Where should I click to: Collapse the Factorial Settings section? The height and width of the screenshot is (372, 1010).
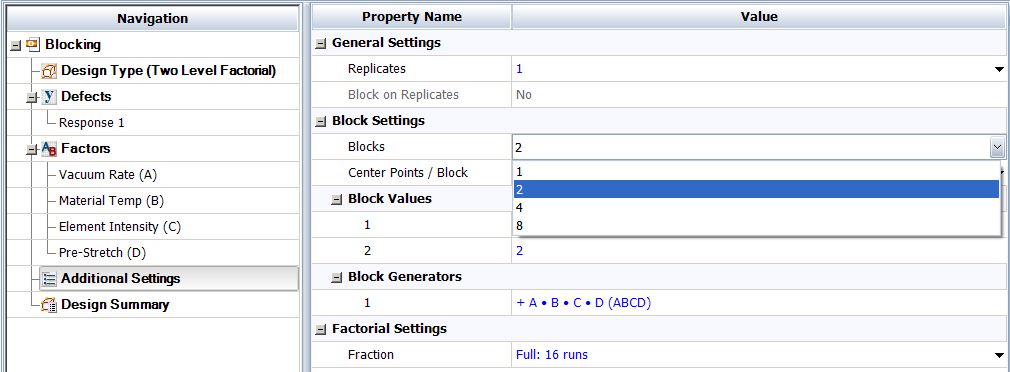pyautogui.click(x=320, y=330)
